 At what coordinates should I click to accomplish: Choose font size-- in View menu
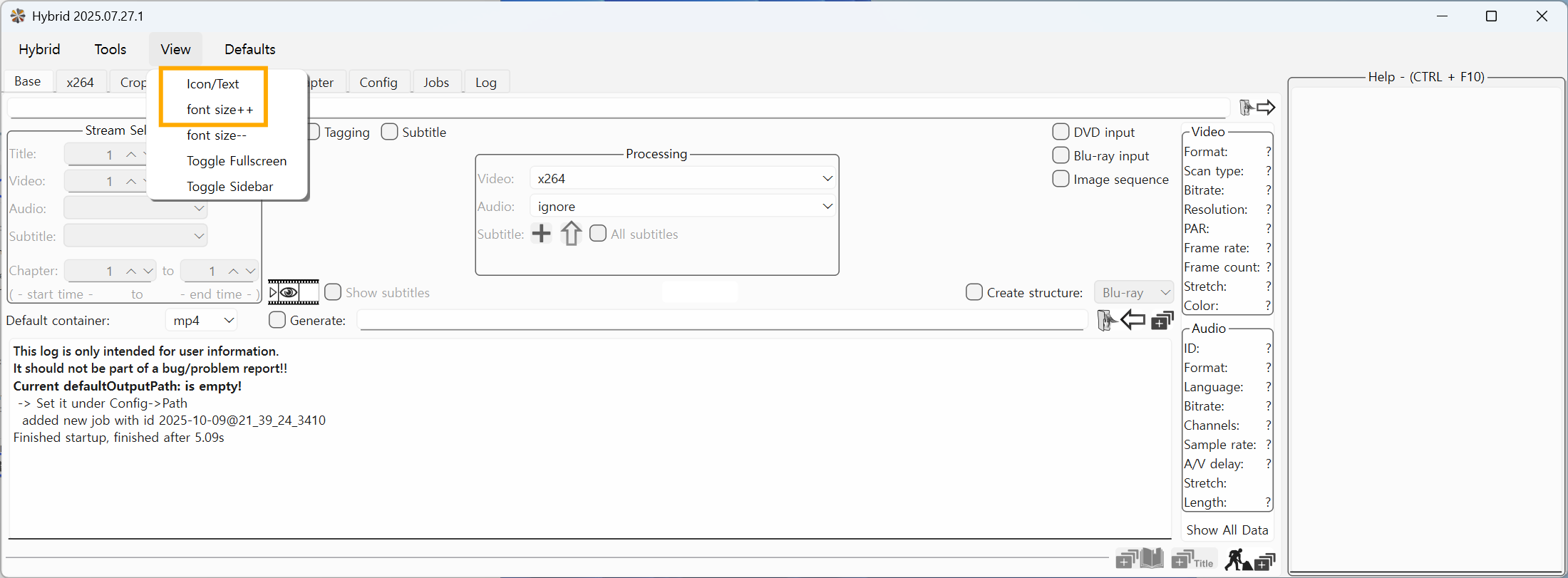[217, 135]
